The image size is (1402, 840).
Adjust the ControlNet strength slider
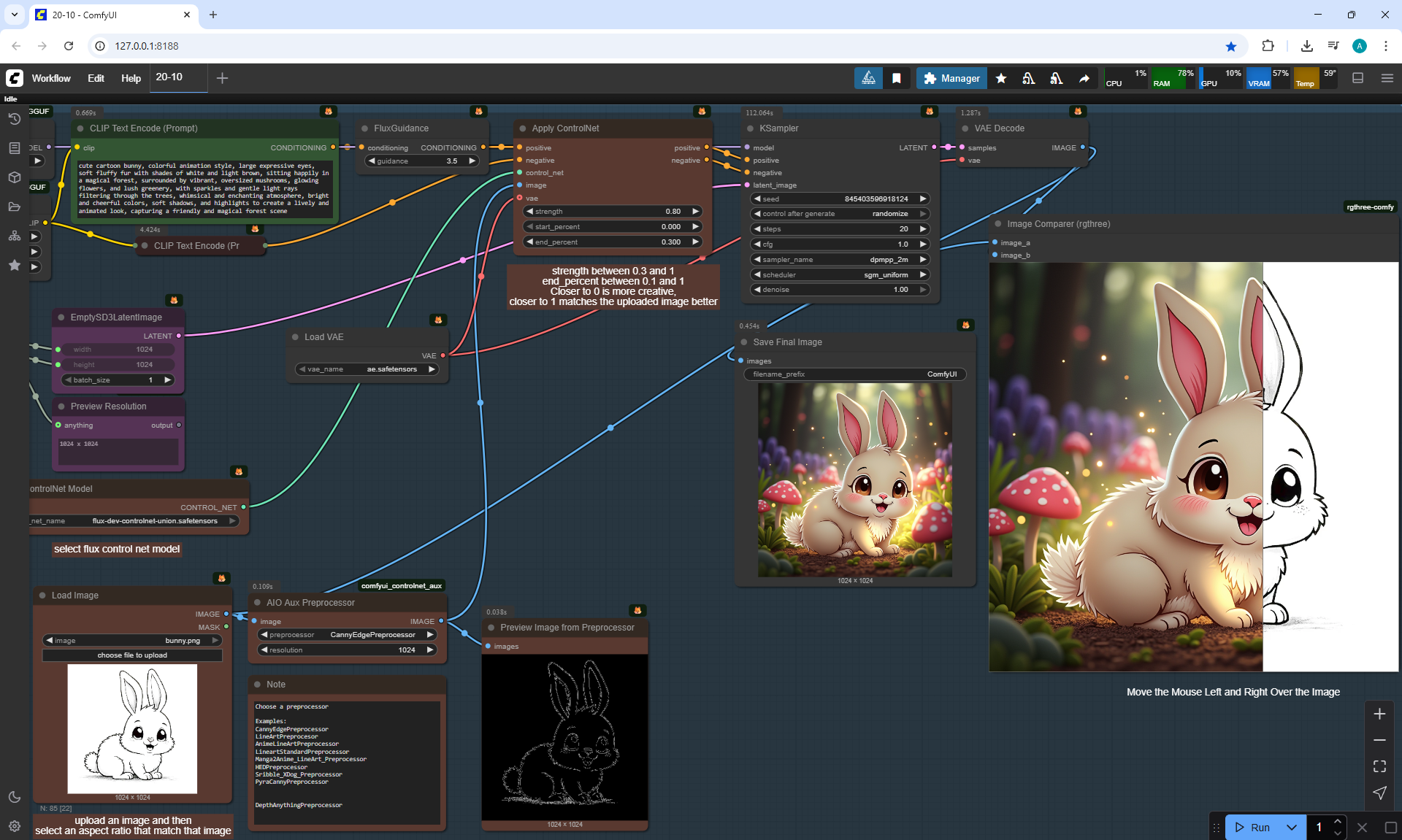612,212
